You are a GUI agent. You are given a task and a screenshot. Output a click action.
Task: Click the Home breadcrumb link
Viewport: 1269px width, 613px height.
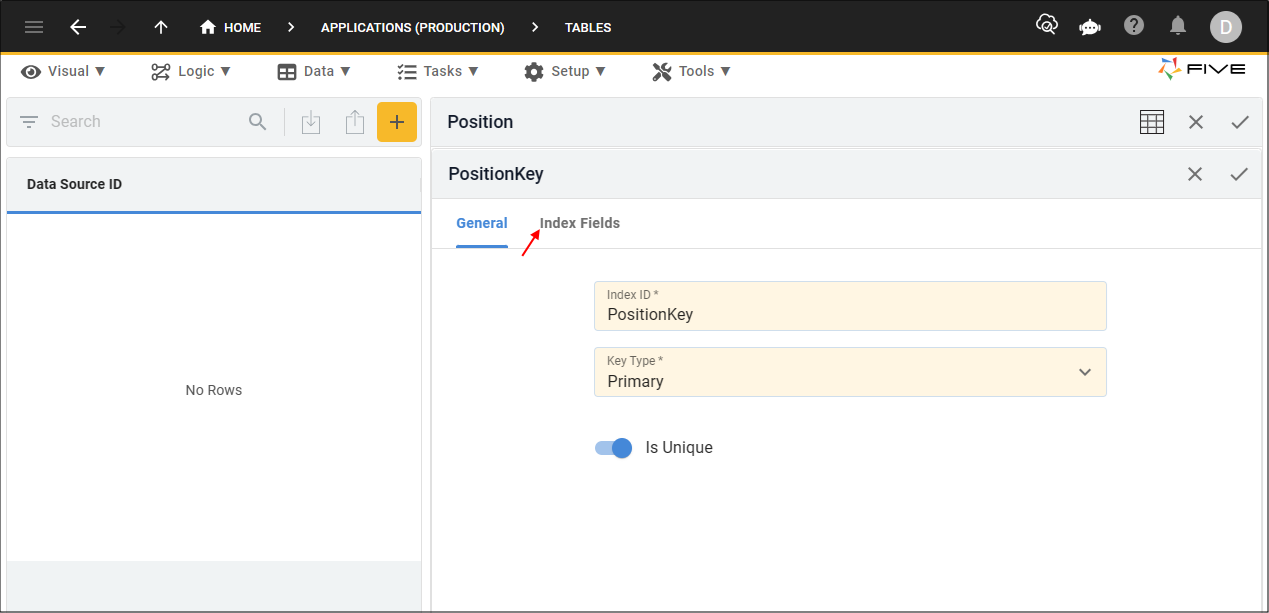pos(231,27)
